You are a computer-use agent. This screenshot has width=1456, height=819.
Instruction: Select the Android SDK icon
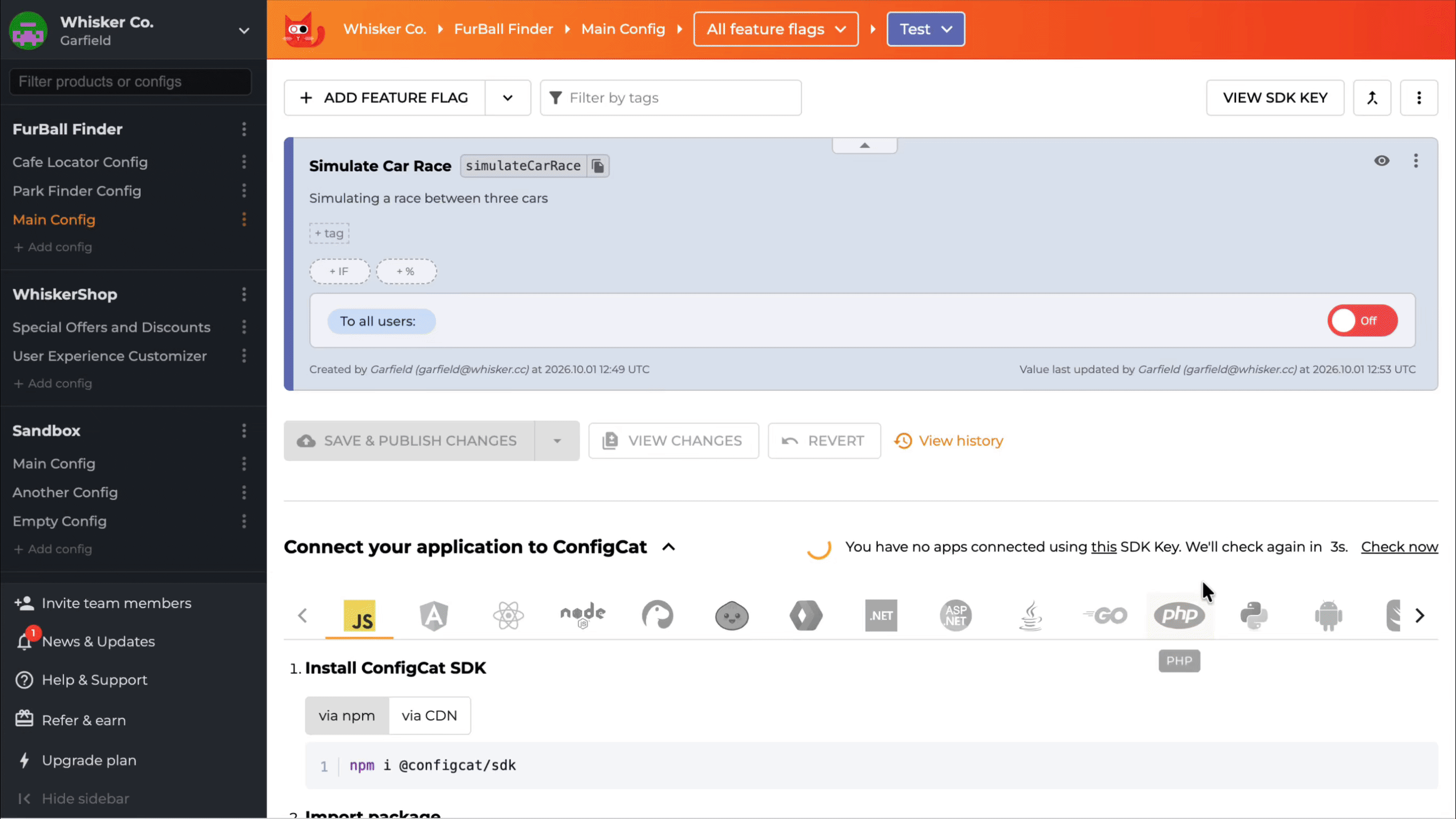(1329, 615)
